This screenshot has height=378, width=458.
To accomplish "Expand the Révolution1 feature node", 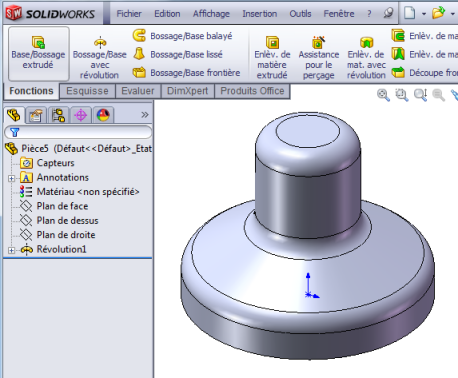I will coord(11,250).
